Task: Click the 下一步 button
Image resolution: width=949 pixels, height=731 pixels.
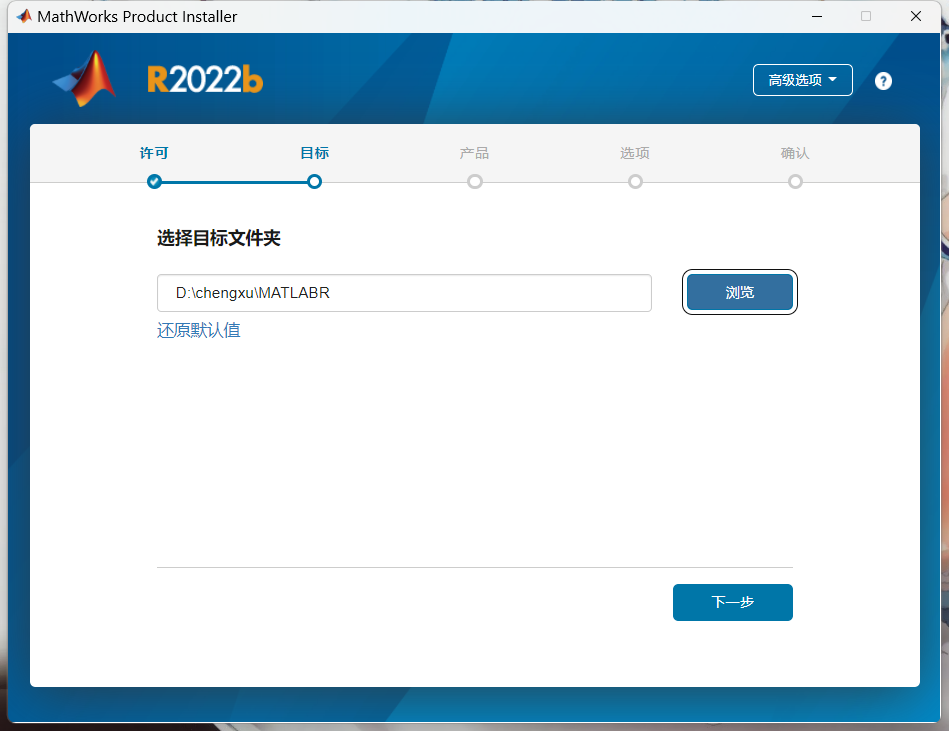Action: point(732,602)
